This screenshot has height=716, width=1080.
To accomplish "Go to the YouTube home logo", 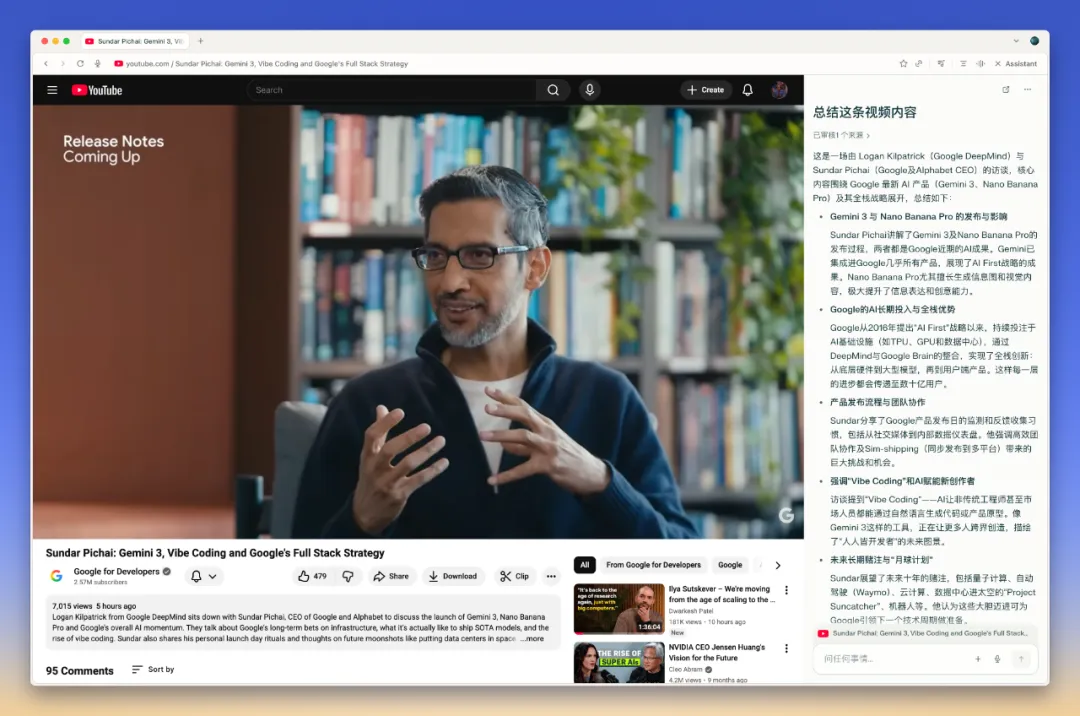I will pyautogui.click(x=97, y=90).
